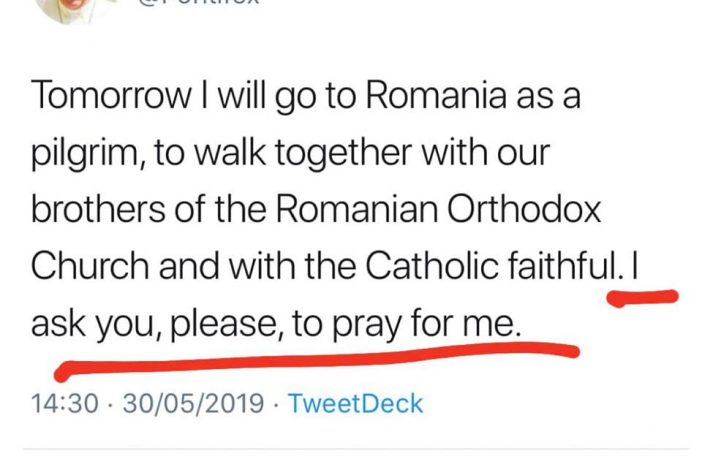This screenshot has height=456, width=702.
Task: Click the word "Tomorrow" in the tweet
Action: point(111,96)
